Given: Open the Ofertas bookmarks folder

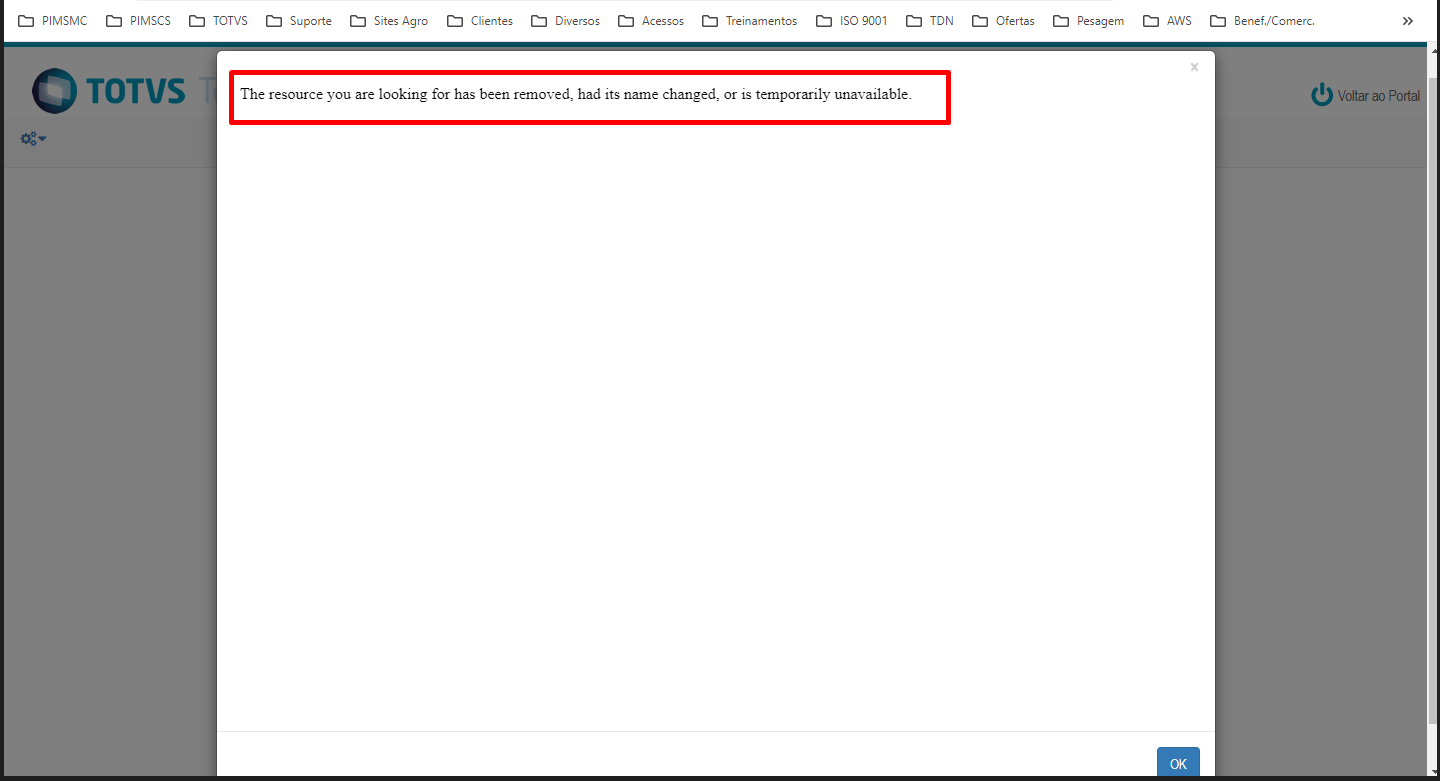Looking at the screenshot, I should (x=1003, y=21).
